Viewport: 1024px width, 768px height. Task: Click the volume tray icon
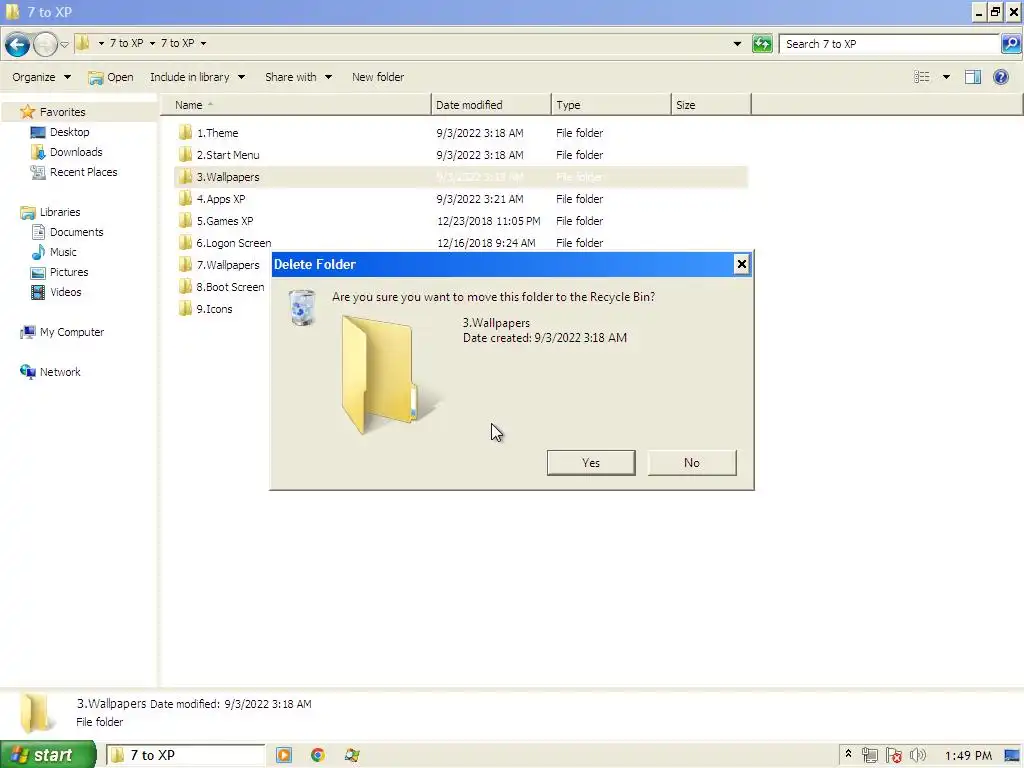(x=918, y=755)
